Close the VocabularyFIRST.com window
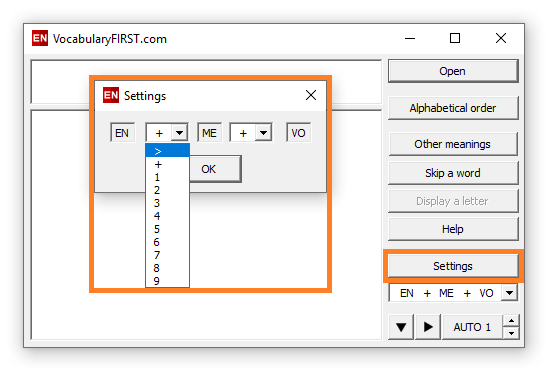 point(501,38)
